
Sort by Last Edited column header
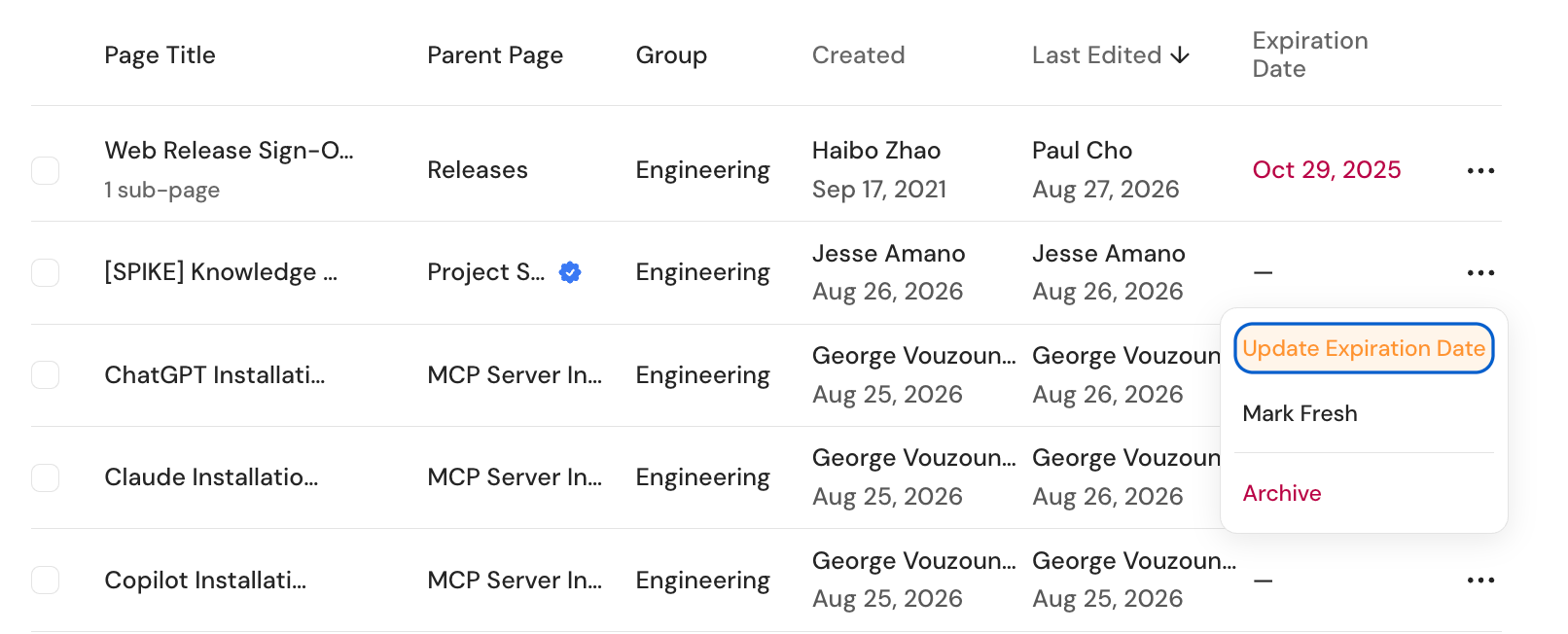click(1097, 55)
